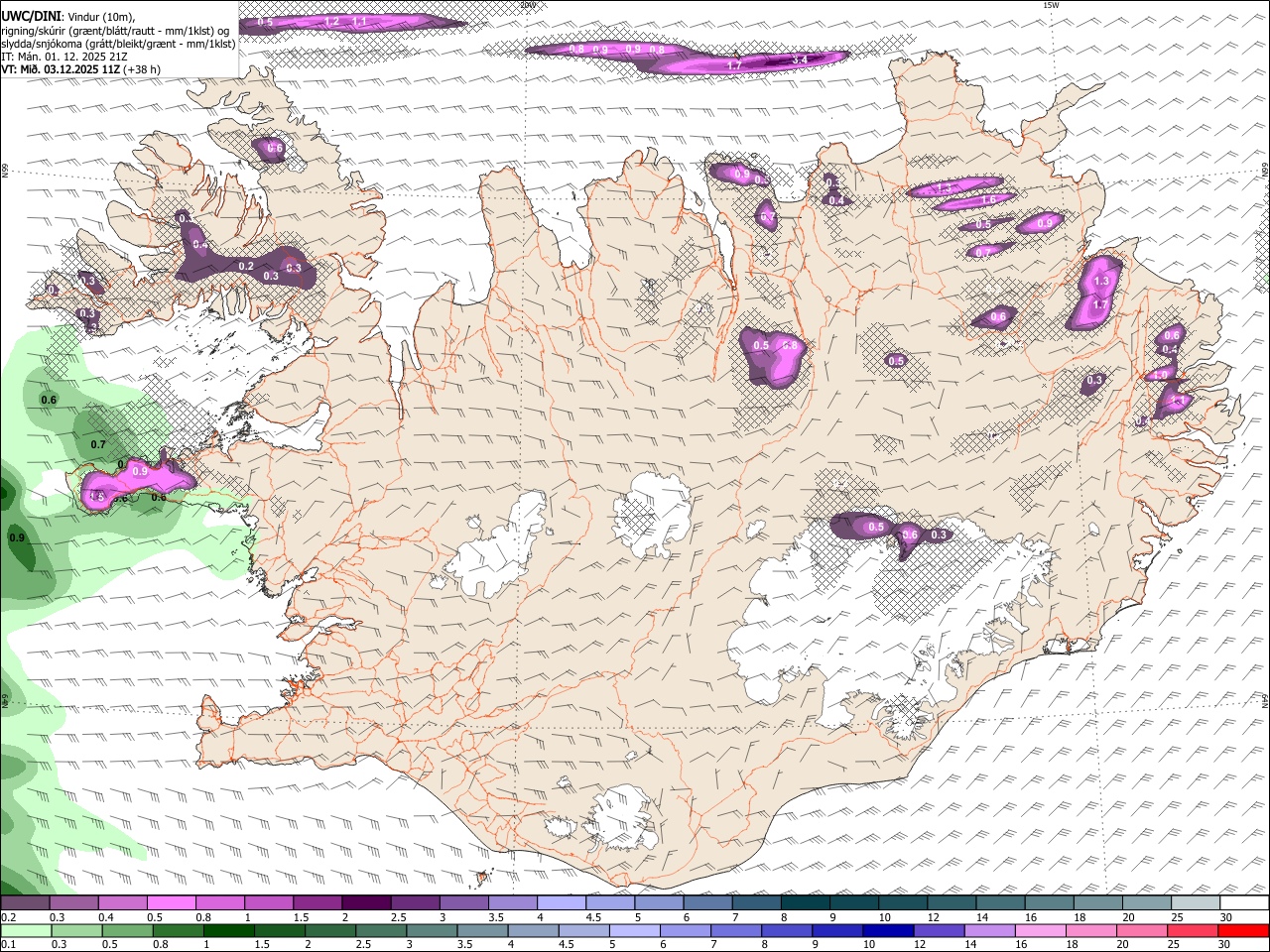Click the '1.2' snowfall value on the map
Image resolution: width=1270 pixels, height=952 pixels.
[x=331, y=22]
